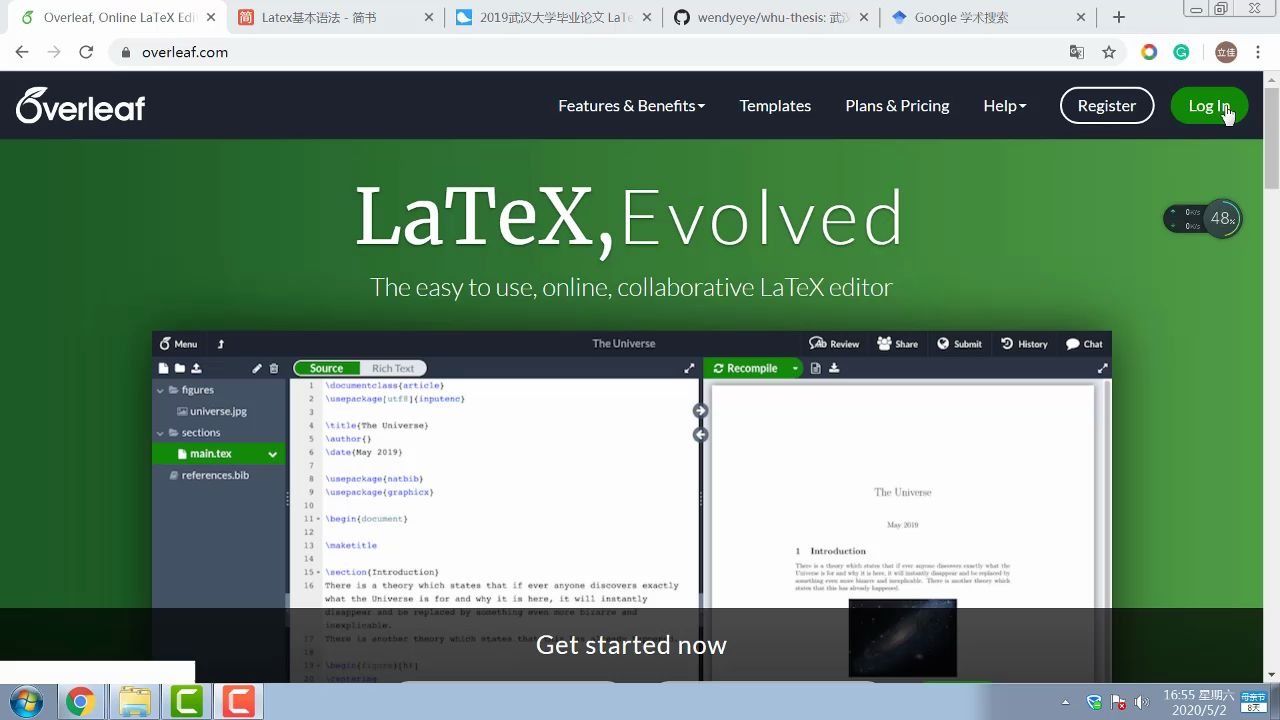Click The Universe project title

[624, 343]
